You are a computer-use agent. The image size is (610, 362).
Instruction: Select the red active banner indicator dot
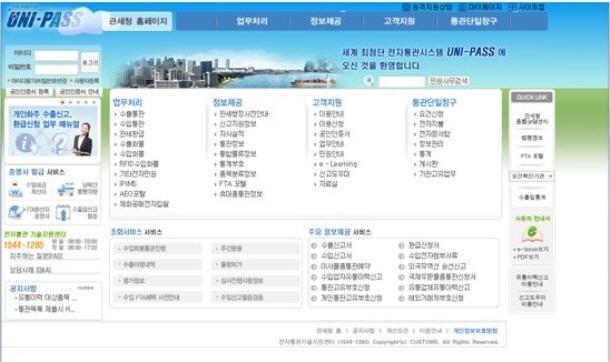tap(62, 102)
